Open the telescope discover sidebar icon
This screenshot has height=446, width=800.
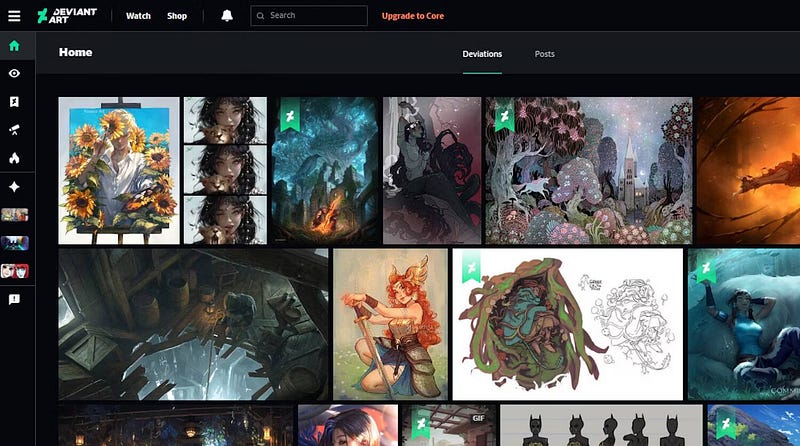[14, 130]
